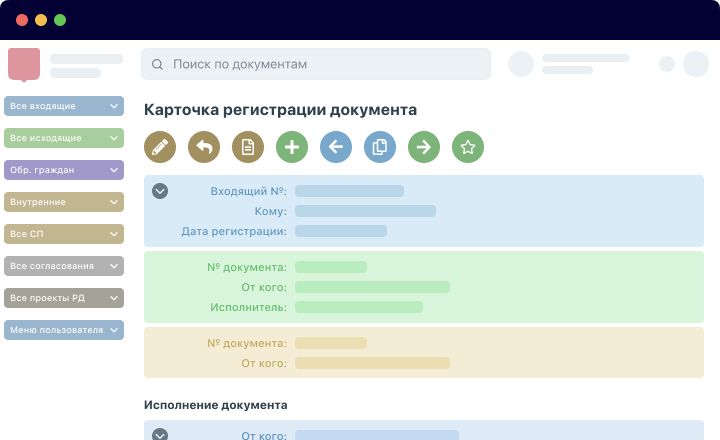Click the Исполнитель label

[248, 307]
